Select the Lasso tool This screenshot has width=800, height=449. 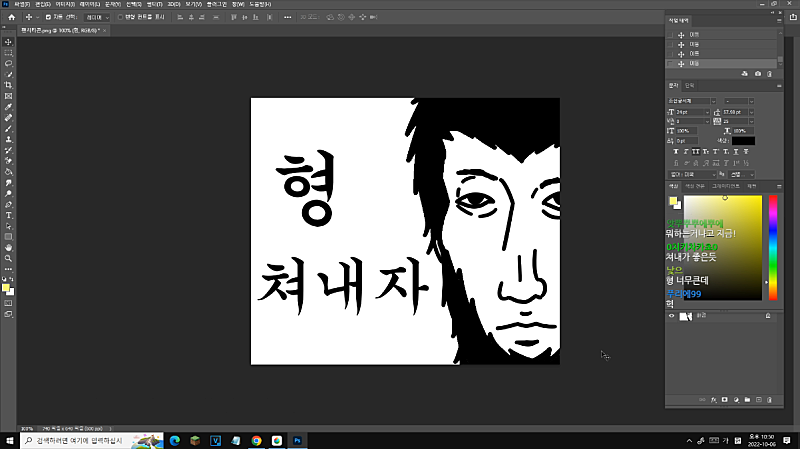click(x=9, y=63)
